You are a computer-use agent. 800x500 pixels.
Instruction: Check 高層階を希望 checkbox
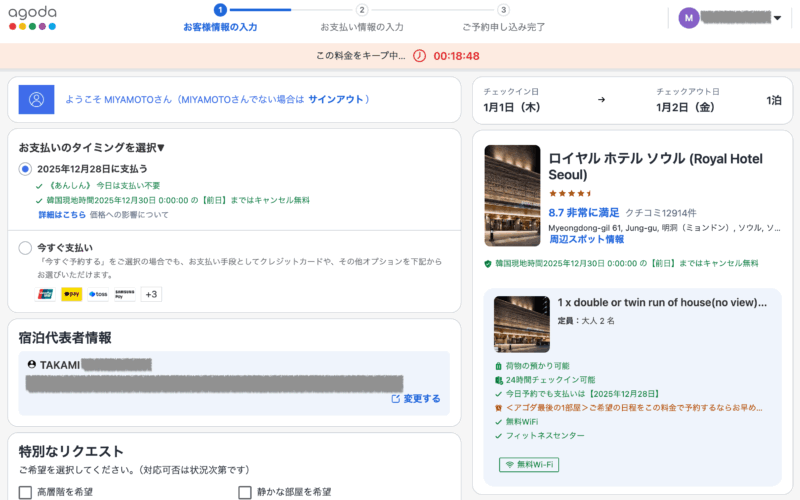pos(25,492)
